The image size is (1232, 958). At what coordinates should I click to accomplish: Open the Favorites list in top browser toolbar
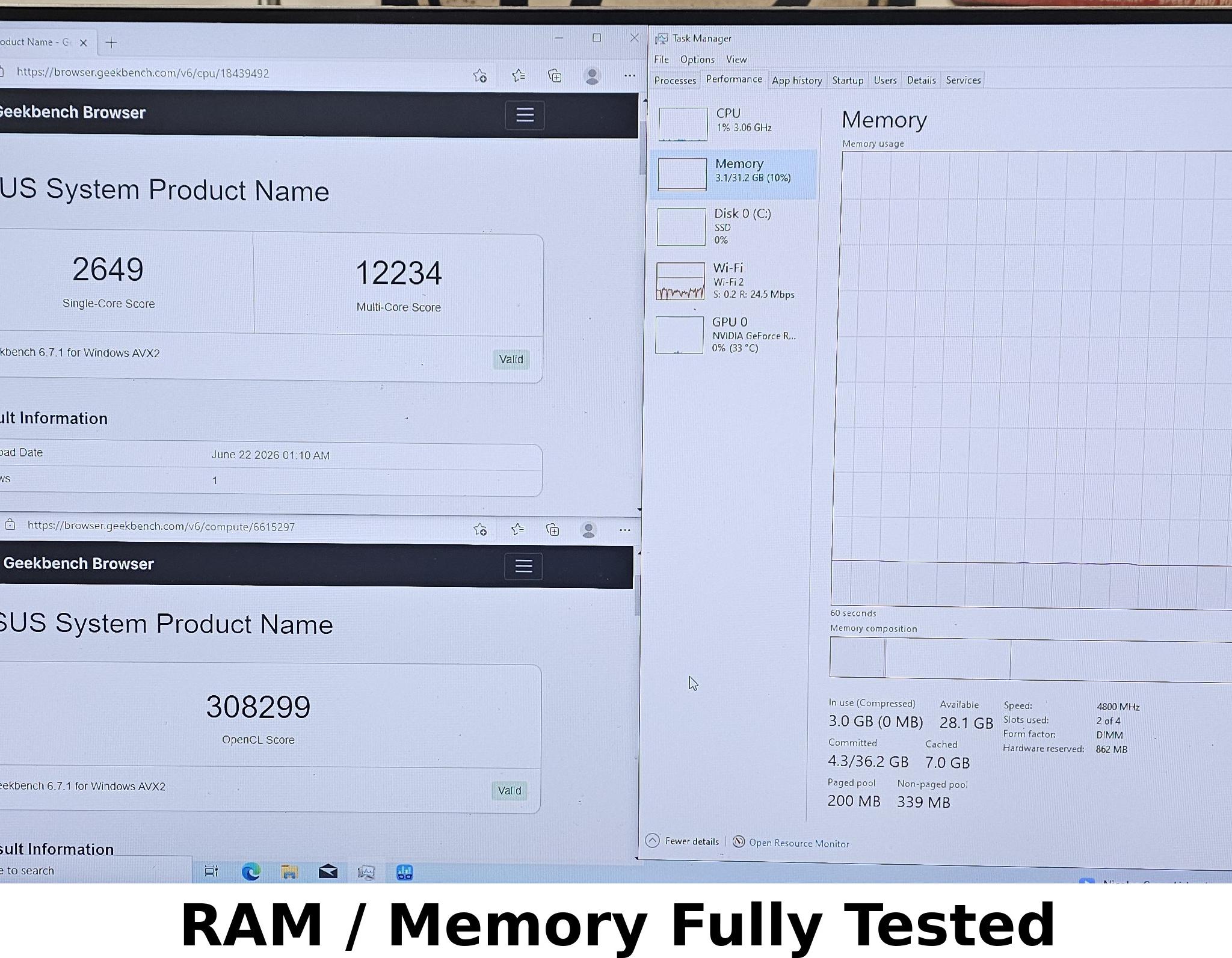click(x=518, y=76)
